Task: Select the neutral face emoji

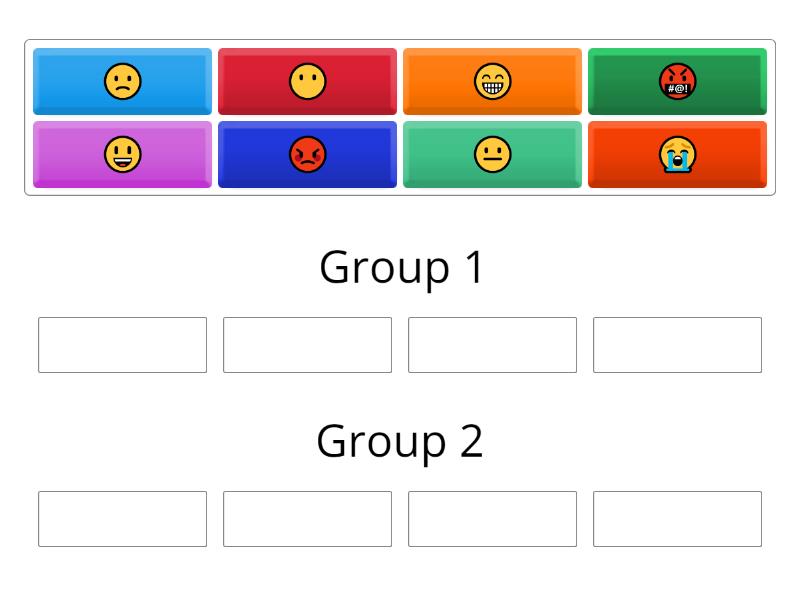Action: tap(492, 155)
